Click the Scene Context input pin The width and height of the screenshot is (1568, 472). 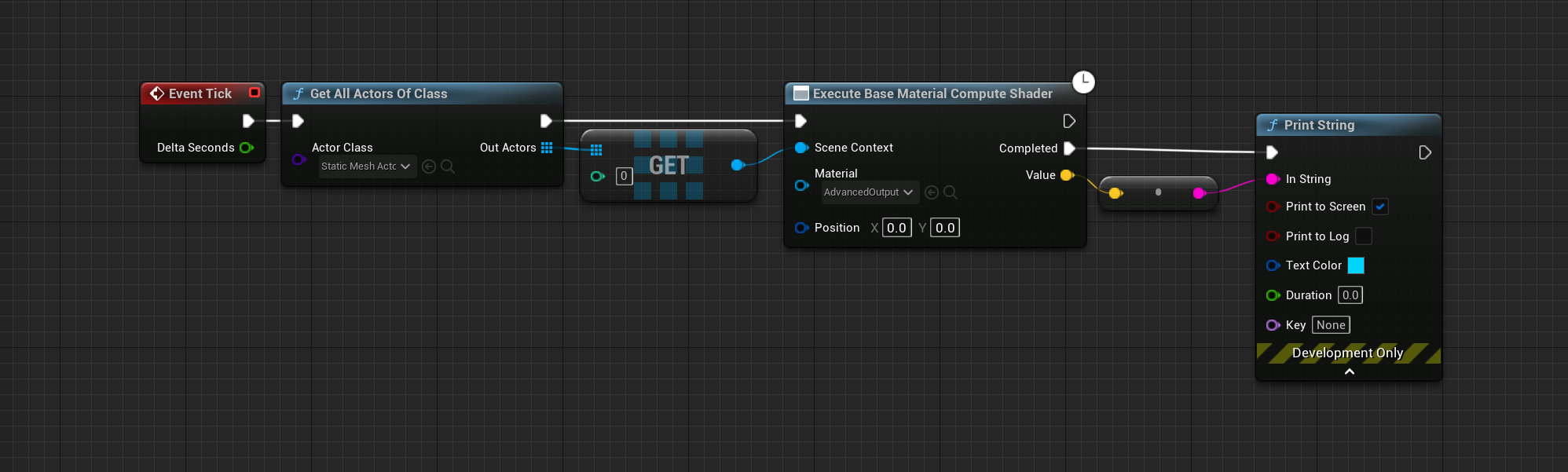(x=801, y=148)
